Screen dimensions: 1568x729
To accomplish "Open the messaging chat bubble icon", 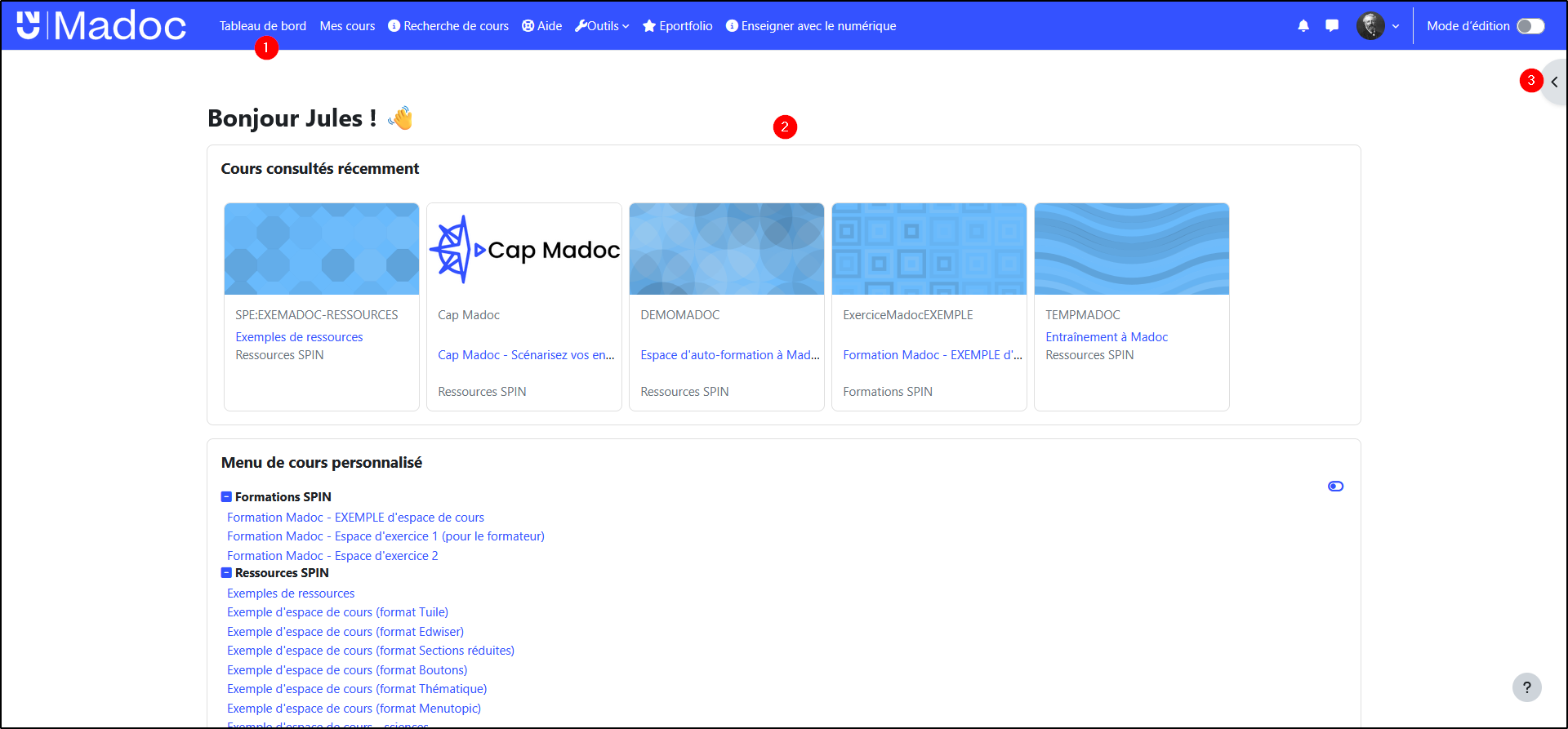I will tap(1332, 26).
